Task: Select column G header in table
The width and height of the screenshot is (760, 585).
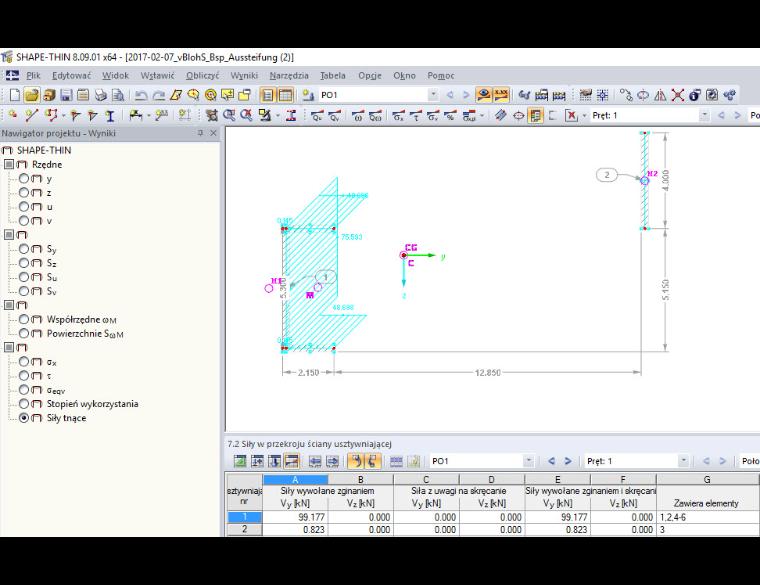Action: coord(707,479)
